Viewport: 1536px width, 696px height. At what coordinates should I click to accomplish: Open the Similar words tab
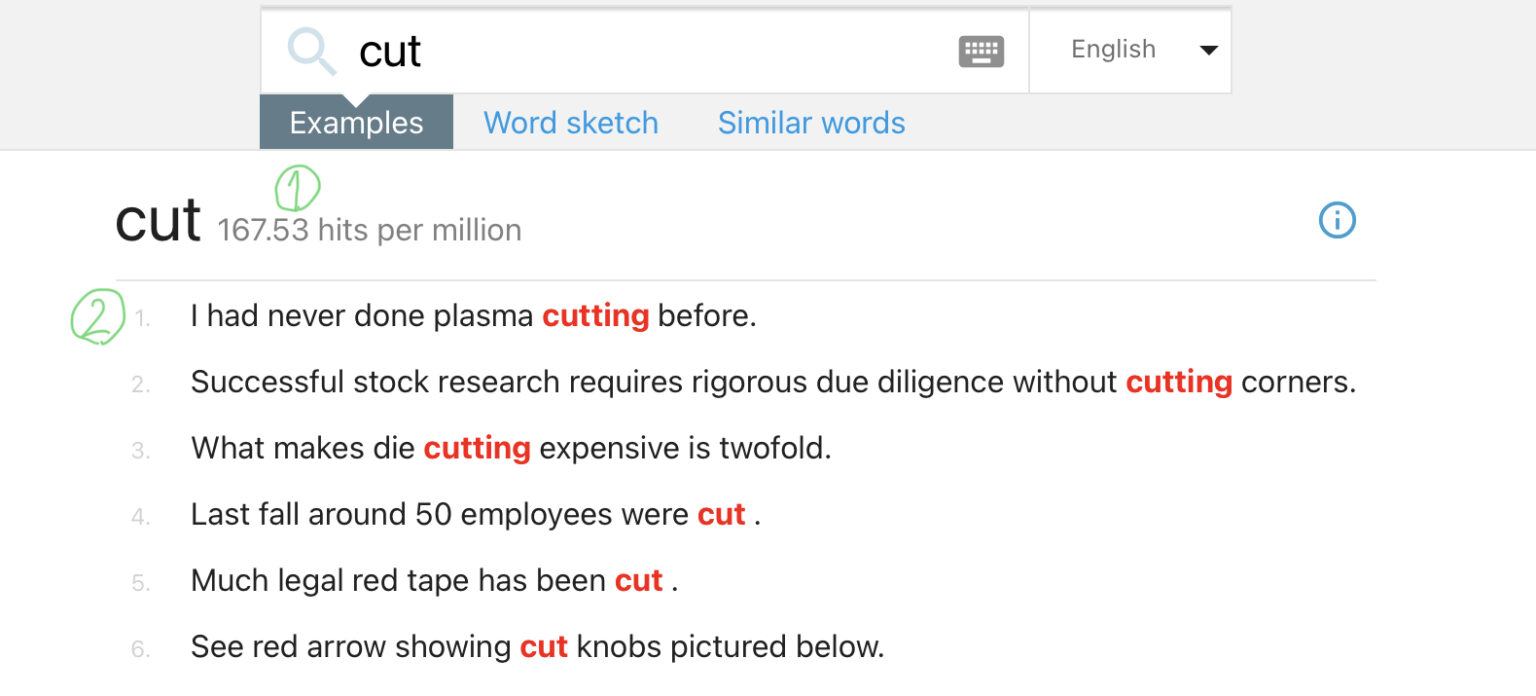(x=811, y=123)
